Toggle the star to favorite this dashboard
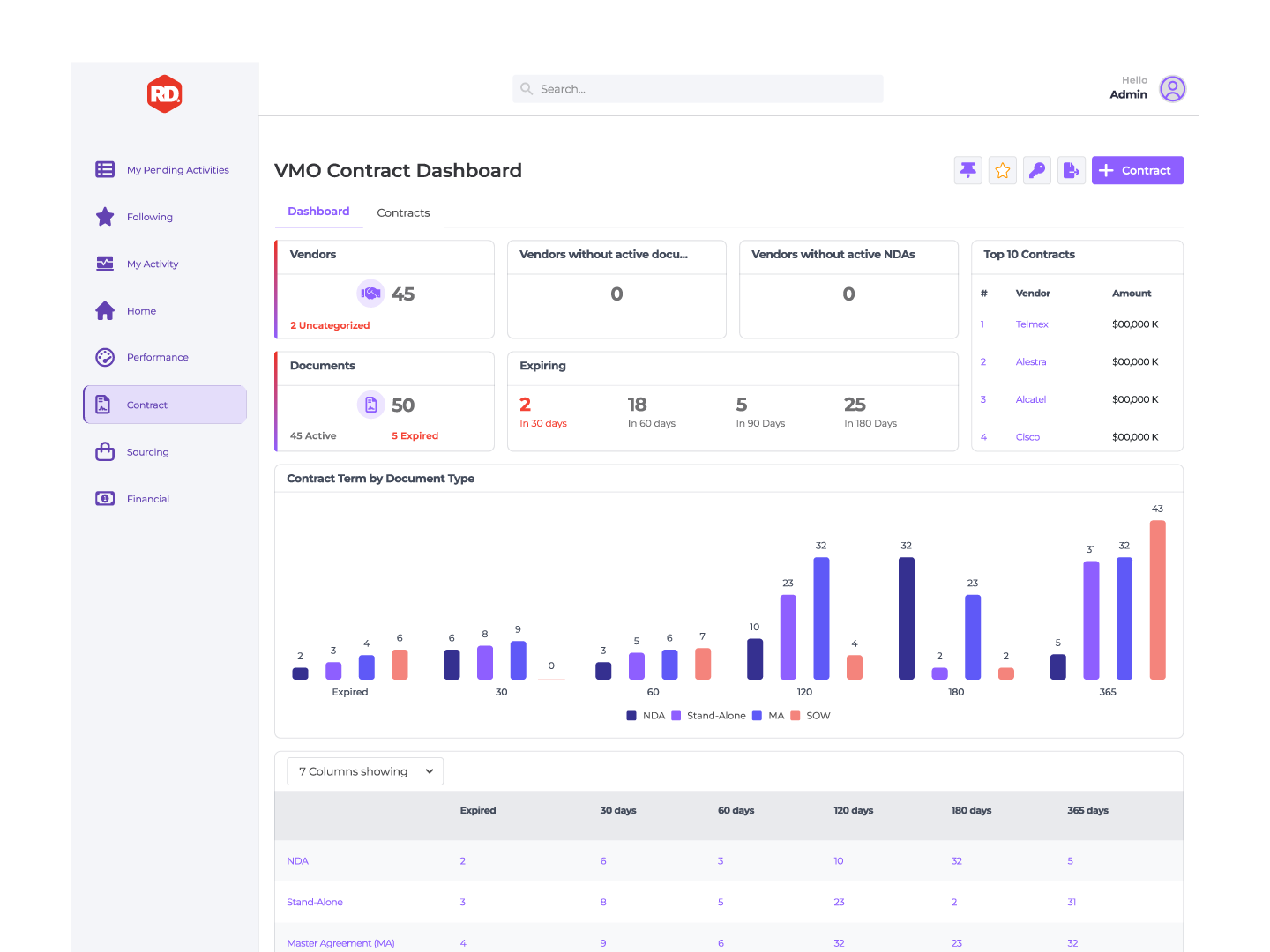1270x952 pixels. click(1002, 170)
